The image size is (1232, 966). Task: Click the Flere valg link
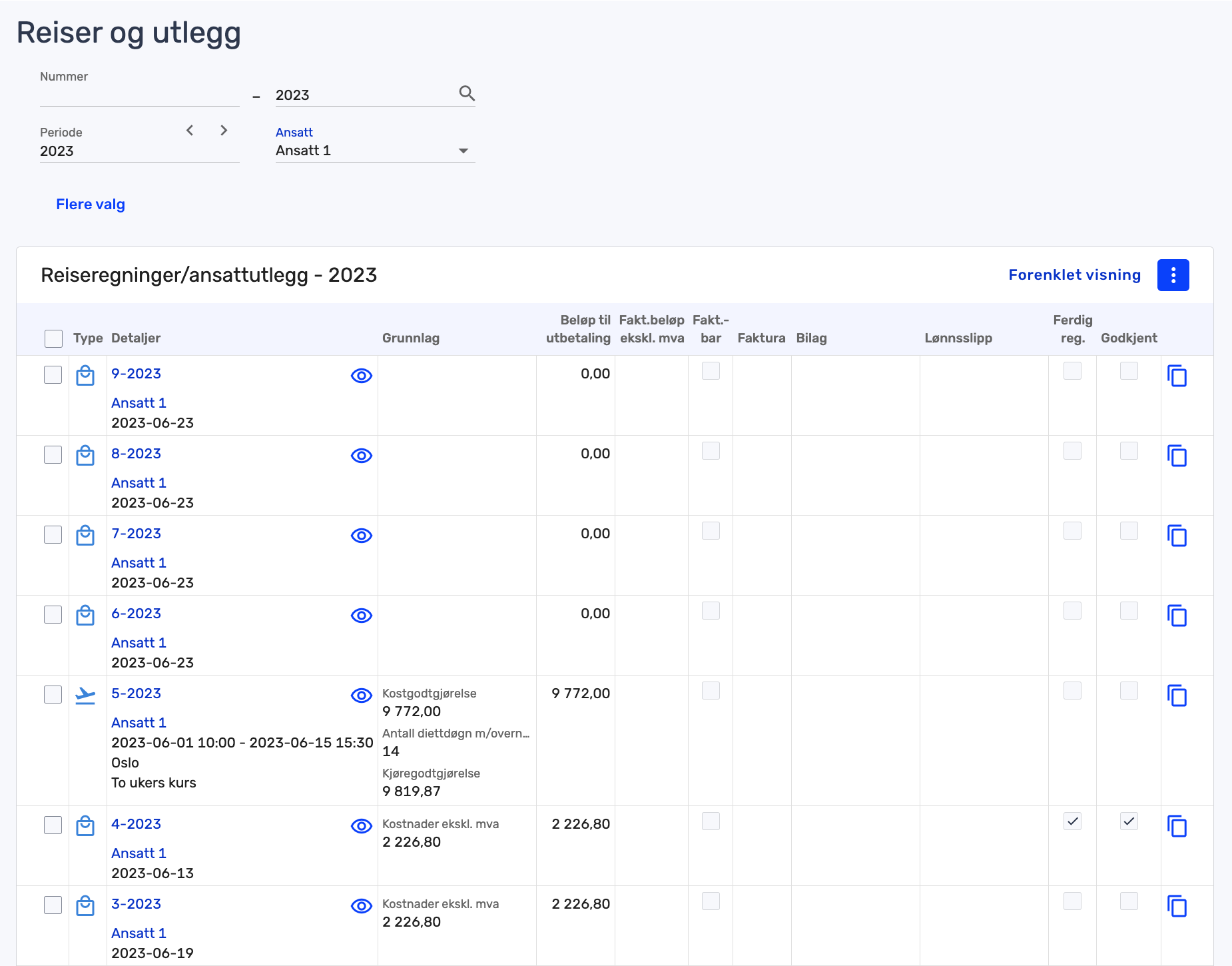click(x=91, y=205)
